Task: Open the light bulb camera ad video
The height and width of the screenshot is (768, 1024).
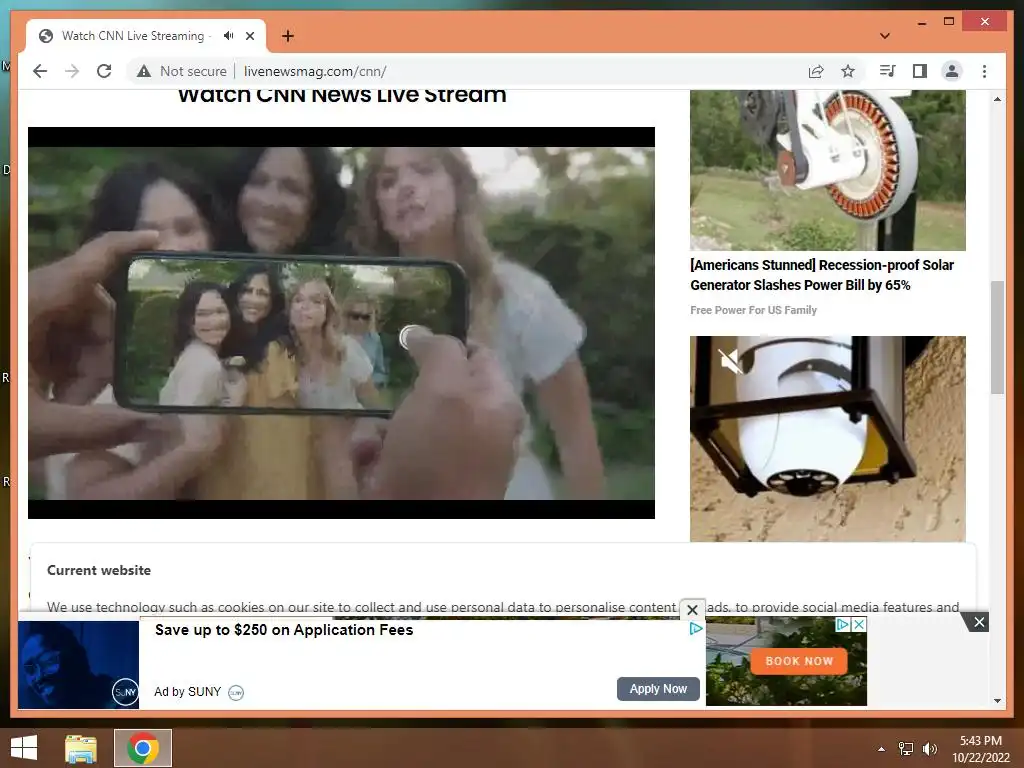Action: (827, 439)
